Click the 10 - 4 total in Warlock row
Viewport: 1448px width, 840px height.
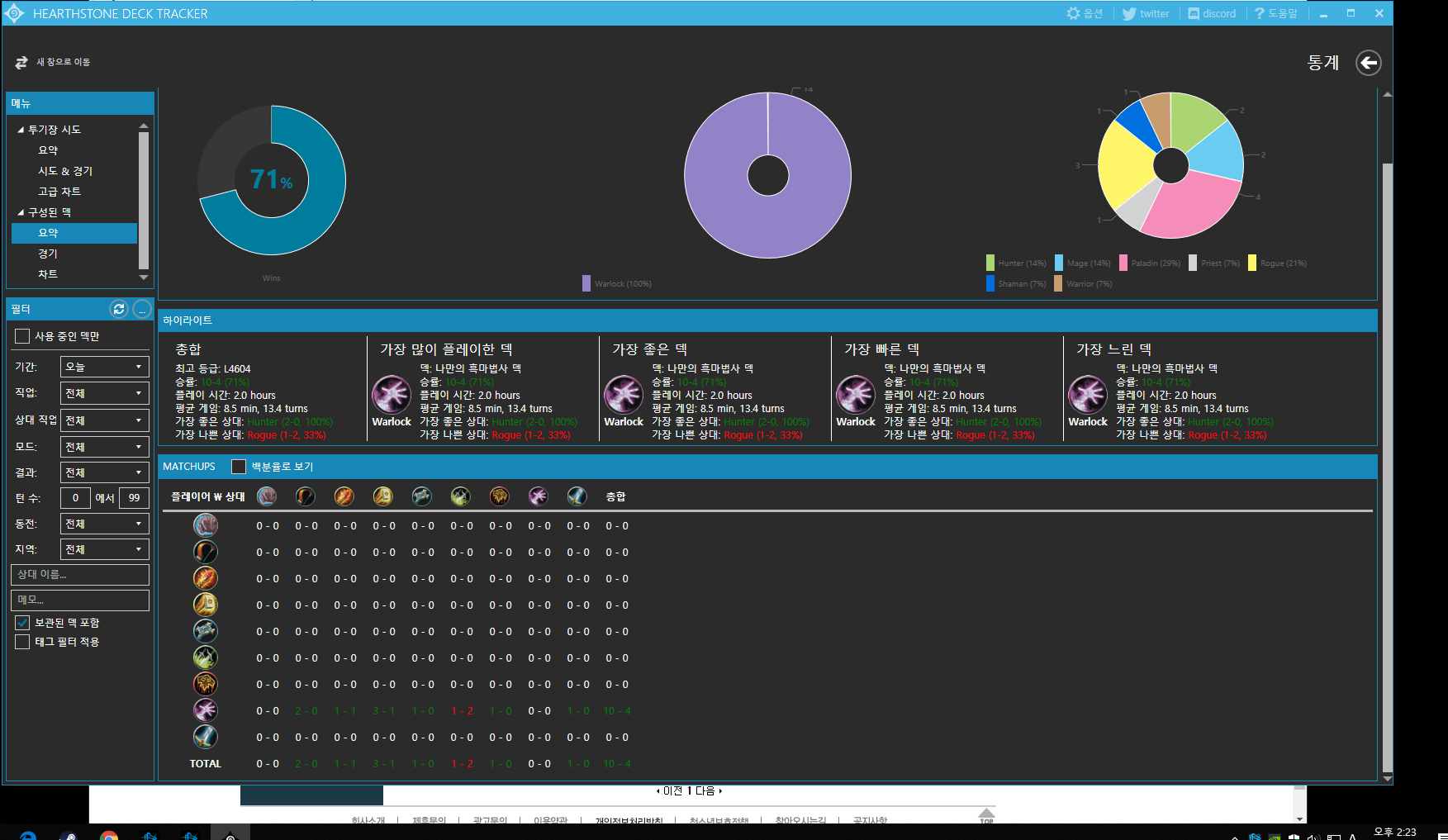(617, 710)
